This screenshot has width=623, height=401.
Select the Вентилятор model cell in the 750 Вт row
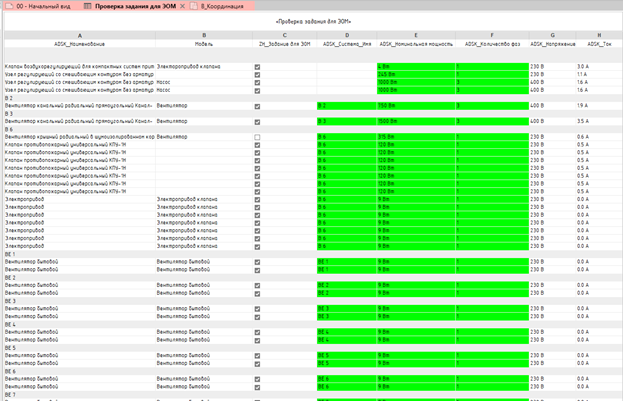204,106
